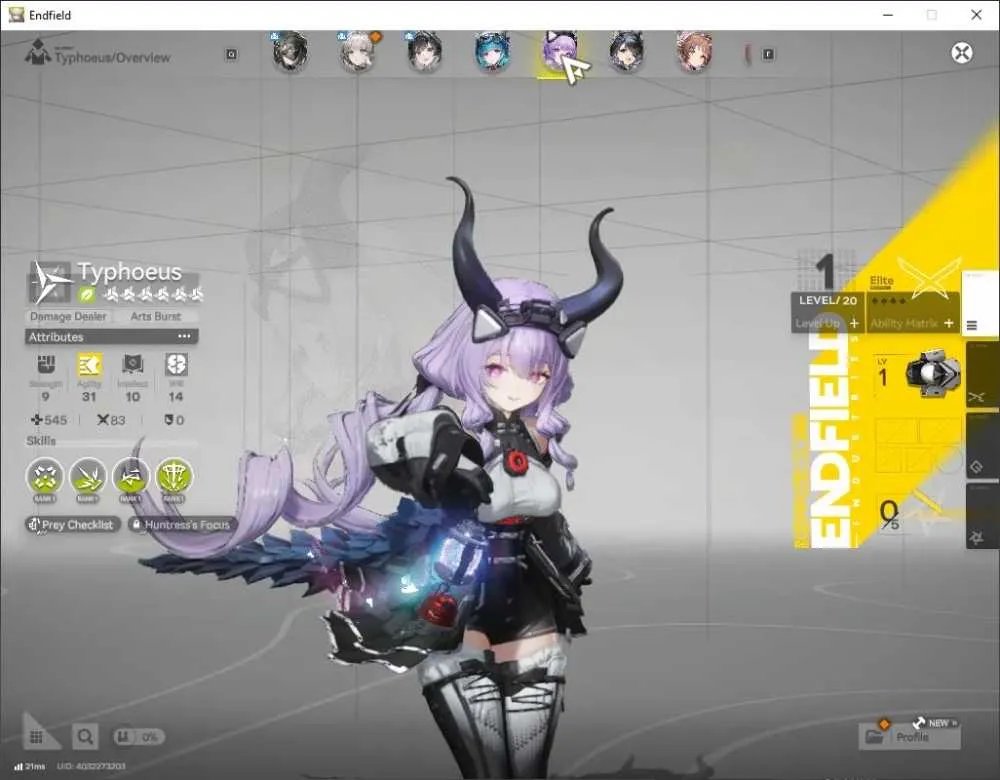Select the Strength attribute icon
Viewport: 1000px width, 780px height.
tap(45, 365)
